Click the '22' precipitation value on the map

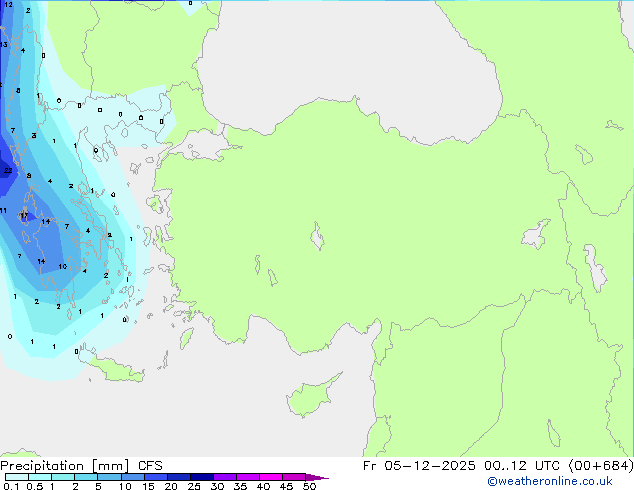point(8,170)
